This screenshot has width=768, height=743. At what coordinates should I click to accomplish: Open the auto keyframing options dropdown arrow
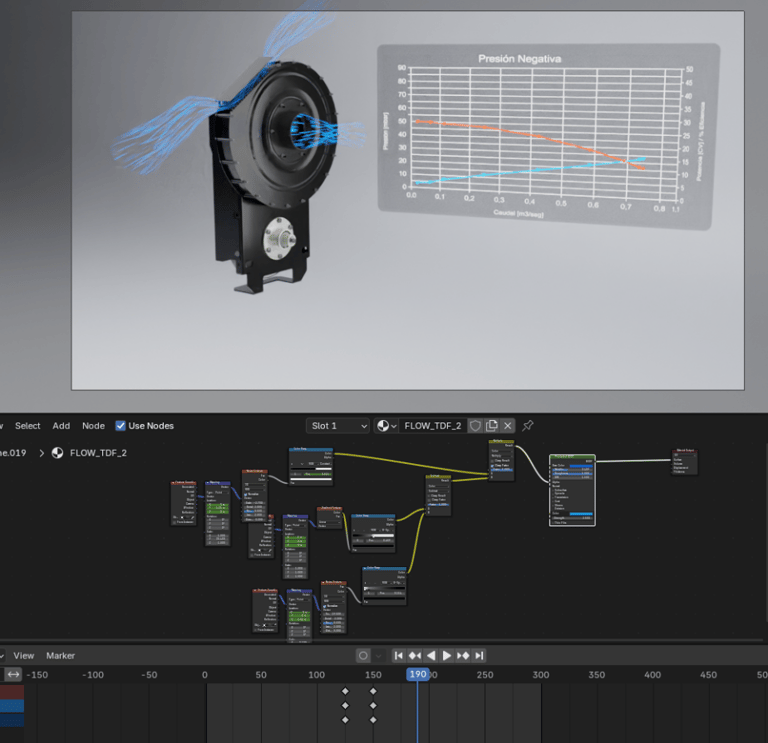click(x=378, y=655)
